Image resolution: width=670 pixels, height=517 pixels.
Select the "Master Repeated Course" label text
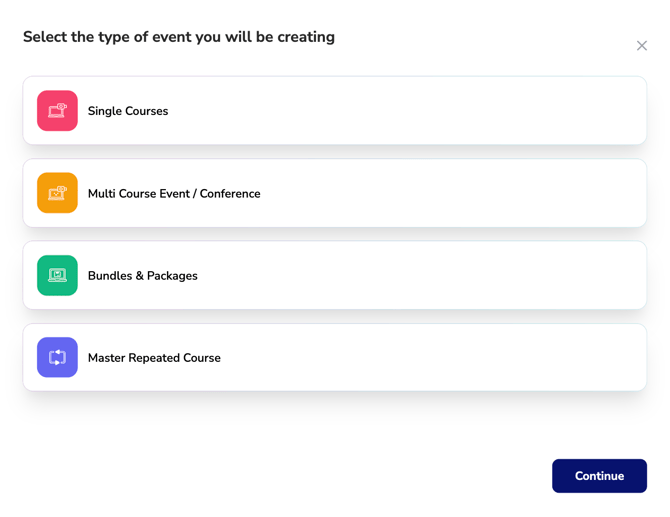tap(154, 358)
